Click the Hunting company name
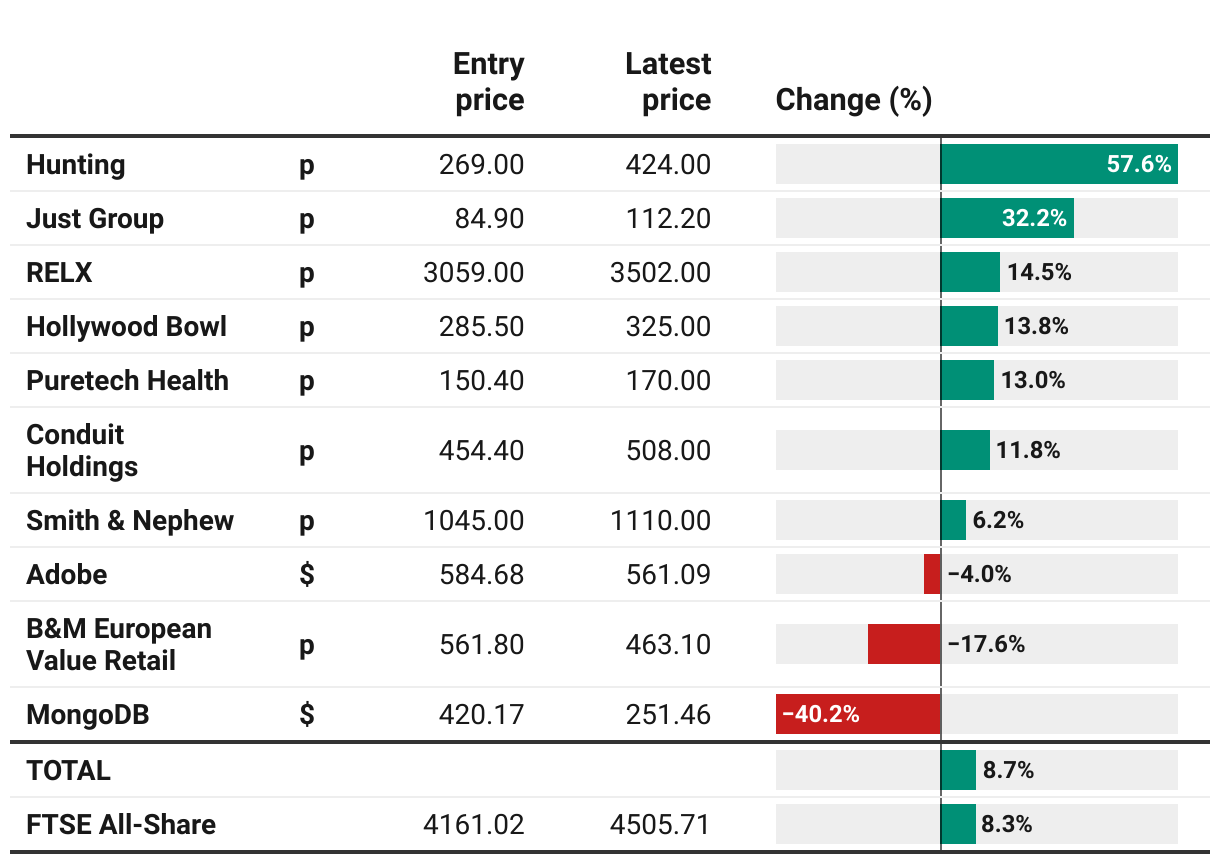1220x864 pixels. point(76,165)
